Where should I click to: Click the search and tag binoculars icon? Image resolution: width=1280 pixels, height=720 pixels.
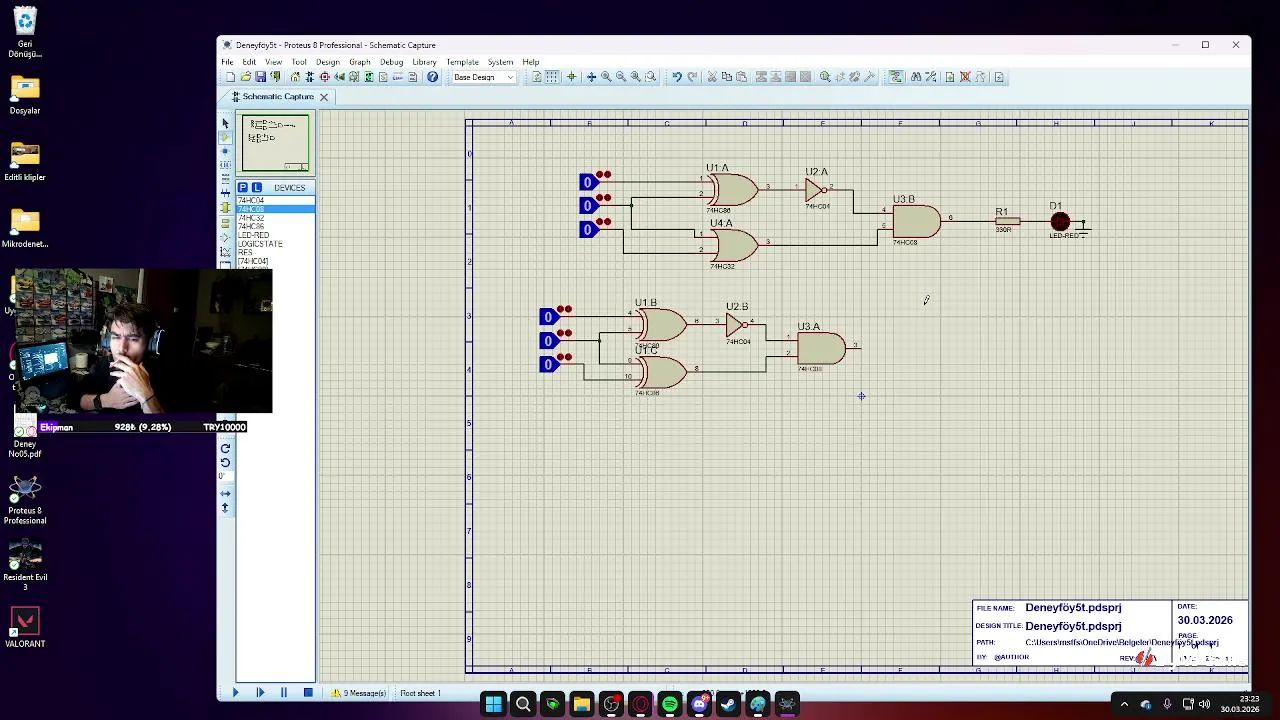click(x=916, y=77)
